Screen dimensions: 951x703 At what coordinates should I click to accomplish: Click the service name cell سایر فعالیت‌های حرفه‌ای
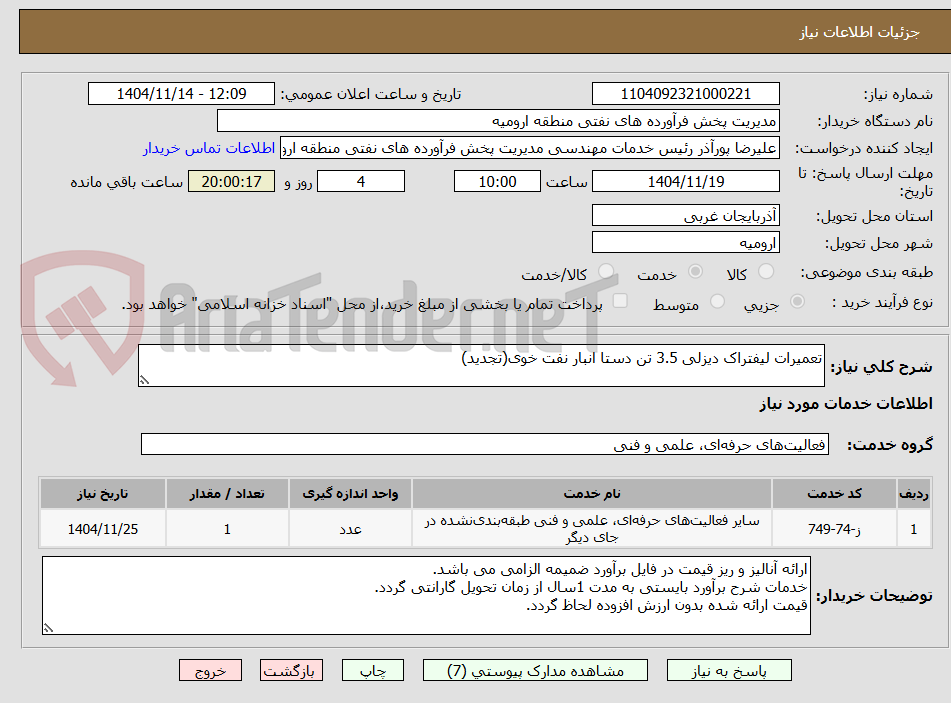pos(592,529)
